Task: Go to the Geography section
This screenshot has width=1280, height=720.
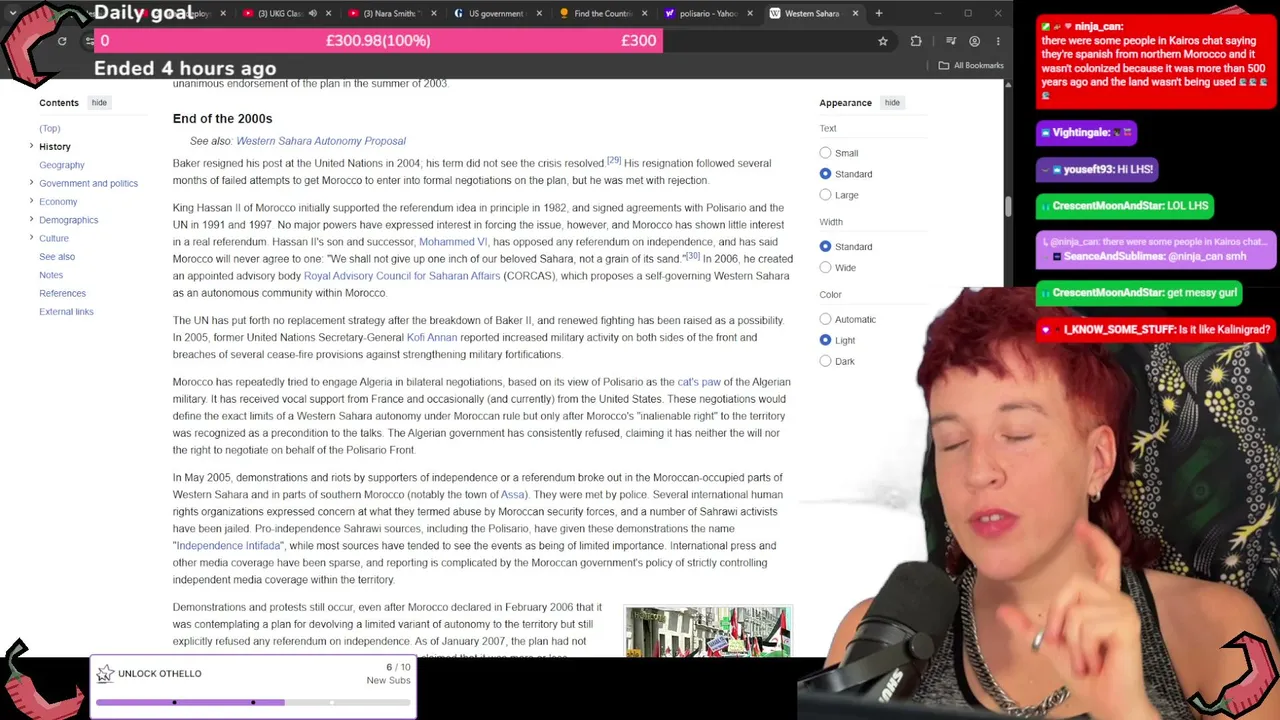Action: pyautogui.click(x=62, y=165)
